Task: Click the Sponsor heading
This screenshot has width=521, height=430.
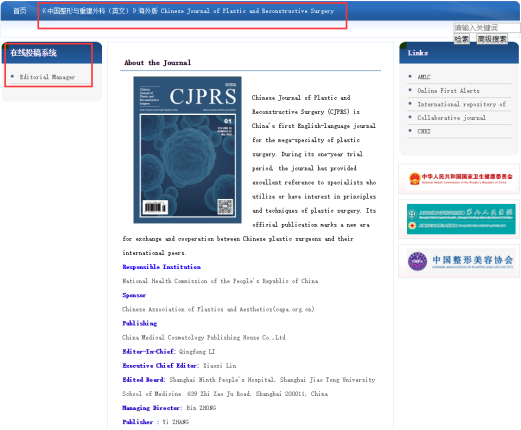Action: [134, 295]
